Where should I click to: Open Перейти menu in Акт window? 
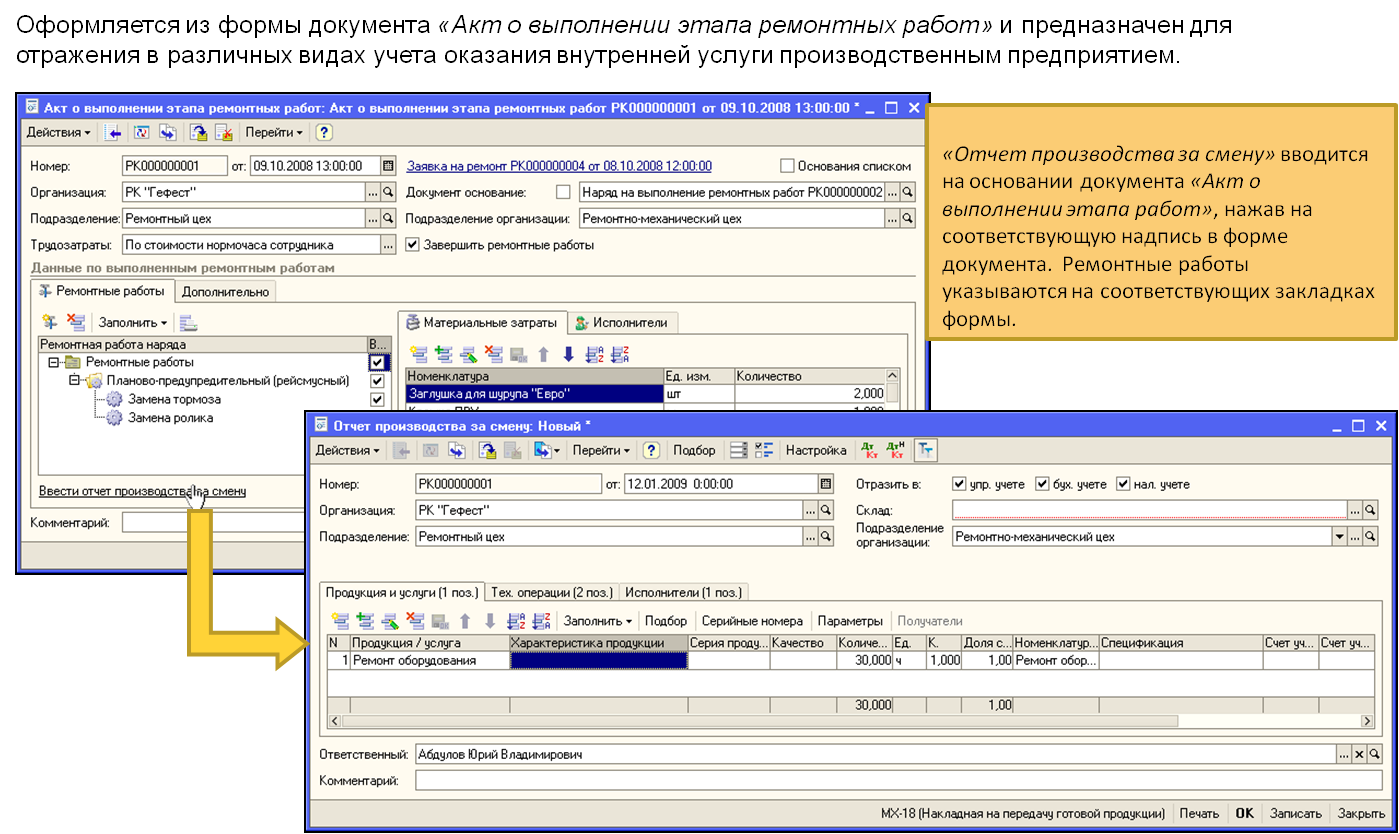tap(274, 132)
